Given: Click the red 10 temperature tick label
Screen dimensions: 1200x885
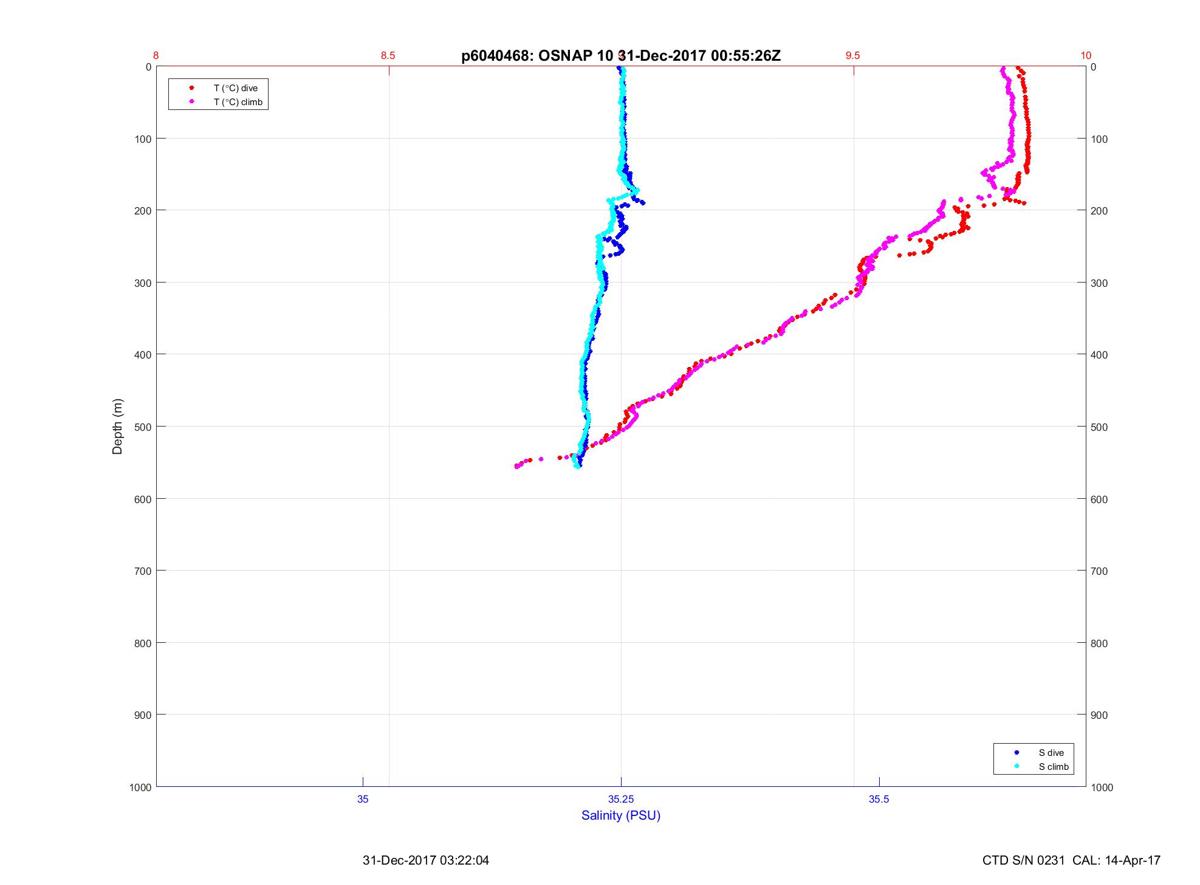Looking at the screenshot, I should [1086, 56].
